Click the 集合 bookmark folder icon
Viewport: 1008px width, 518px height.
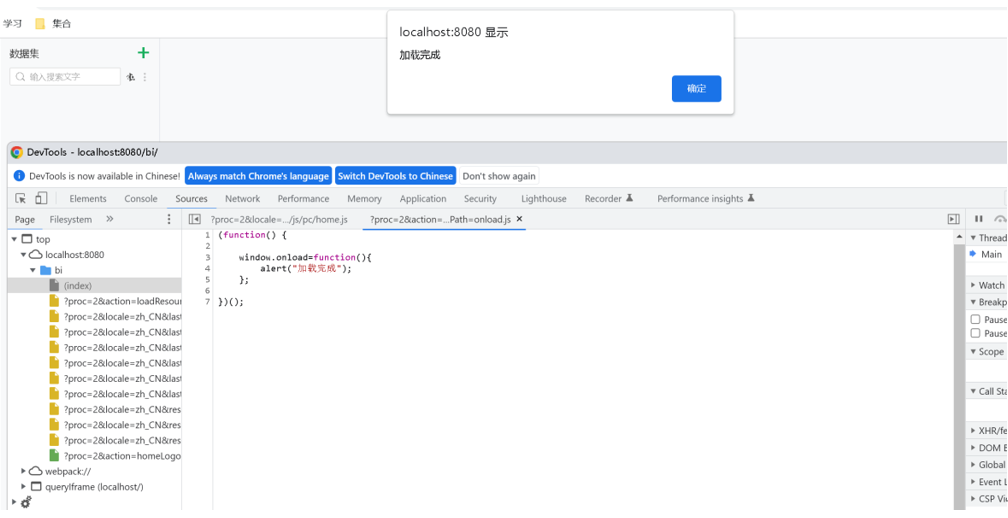[x=40, y=24]
